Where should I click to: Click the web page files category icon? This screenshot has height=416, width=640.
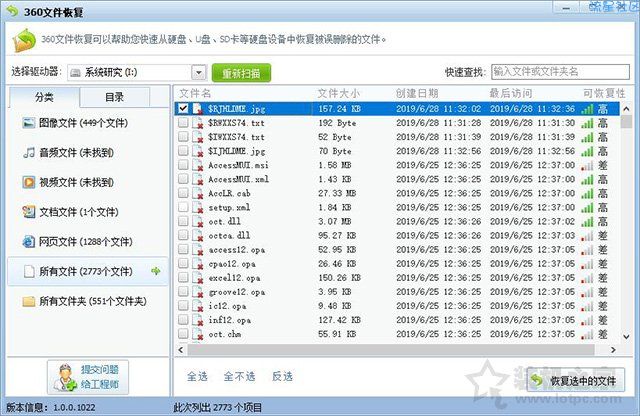29,242
